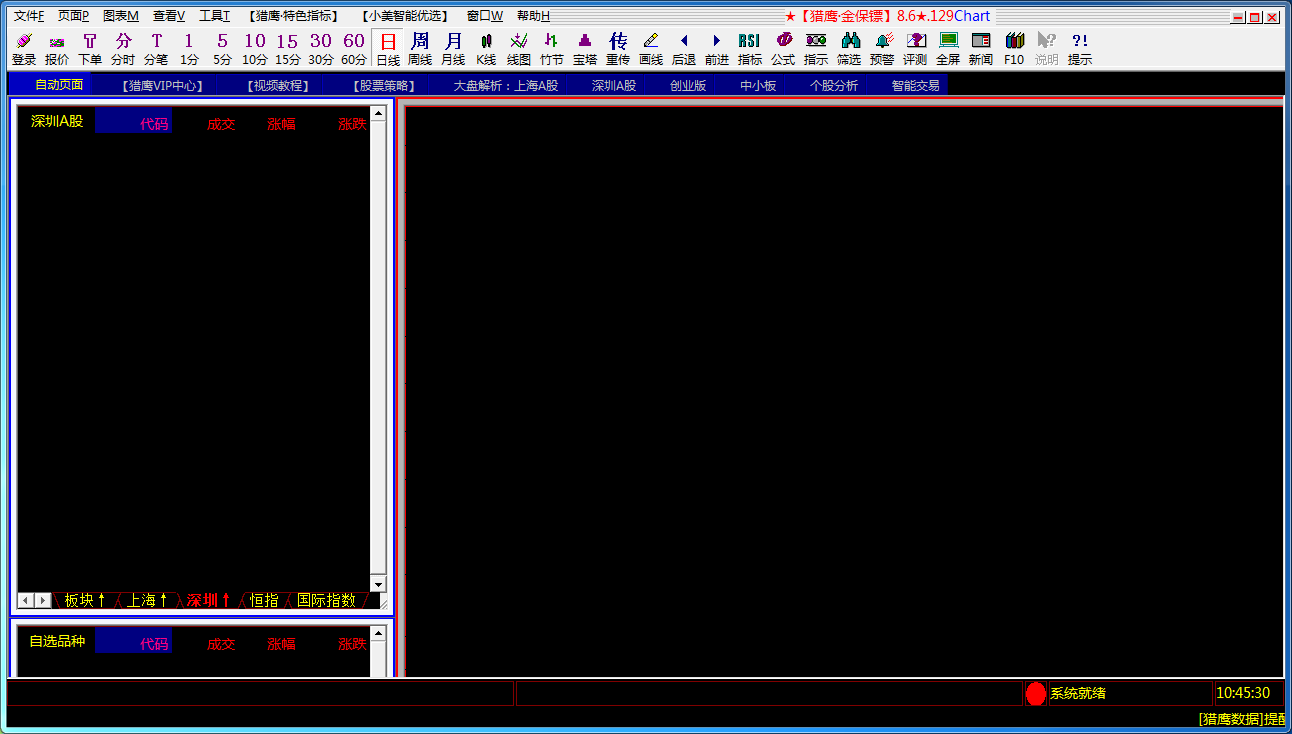The width and height of the screenshot is (1292, 734).
Task: Open the 评测 evaluation icon
Action: [x=915, y=49]
